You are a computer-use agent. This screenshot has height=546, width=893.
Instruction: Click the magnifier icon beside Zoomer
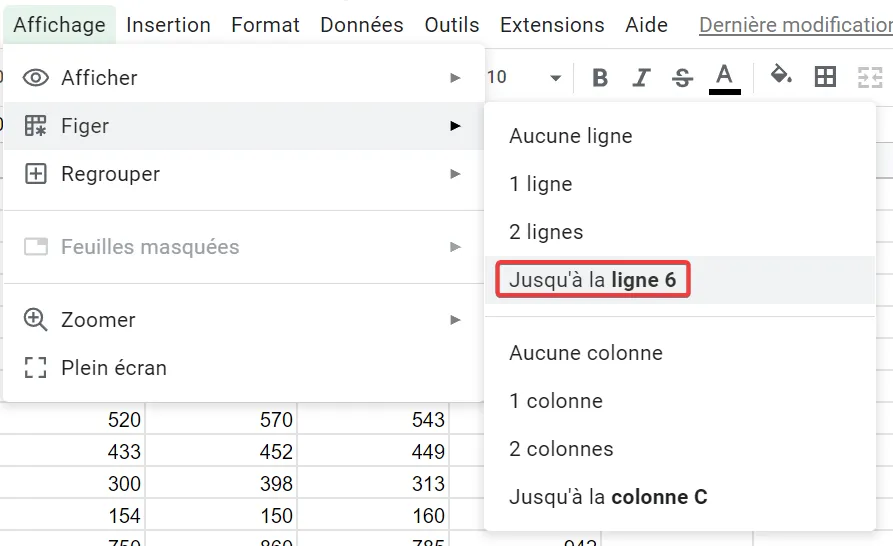pyautogui.click(x=35, y=320)
